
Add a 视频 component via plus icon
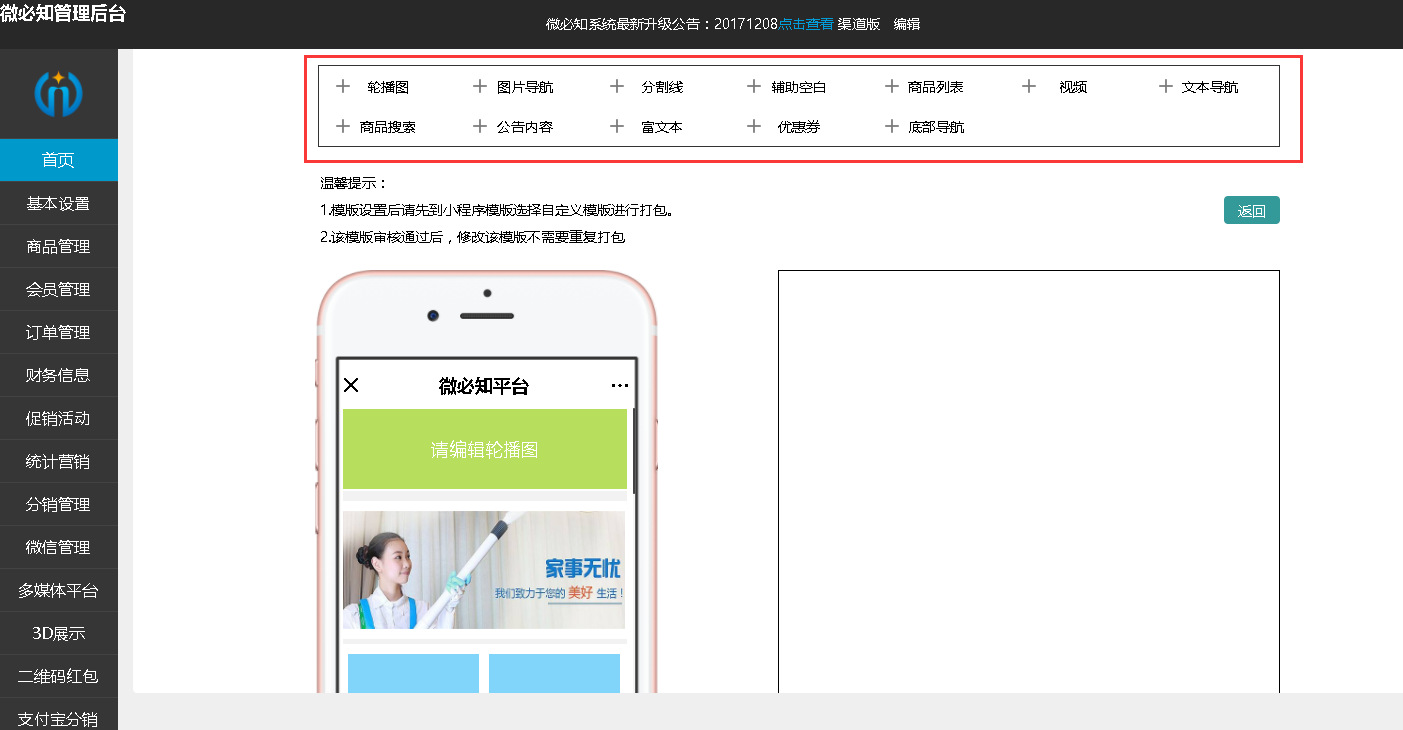point(1029,86)
